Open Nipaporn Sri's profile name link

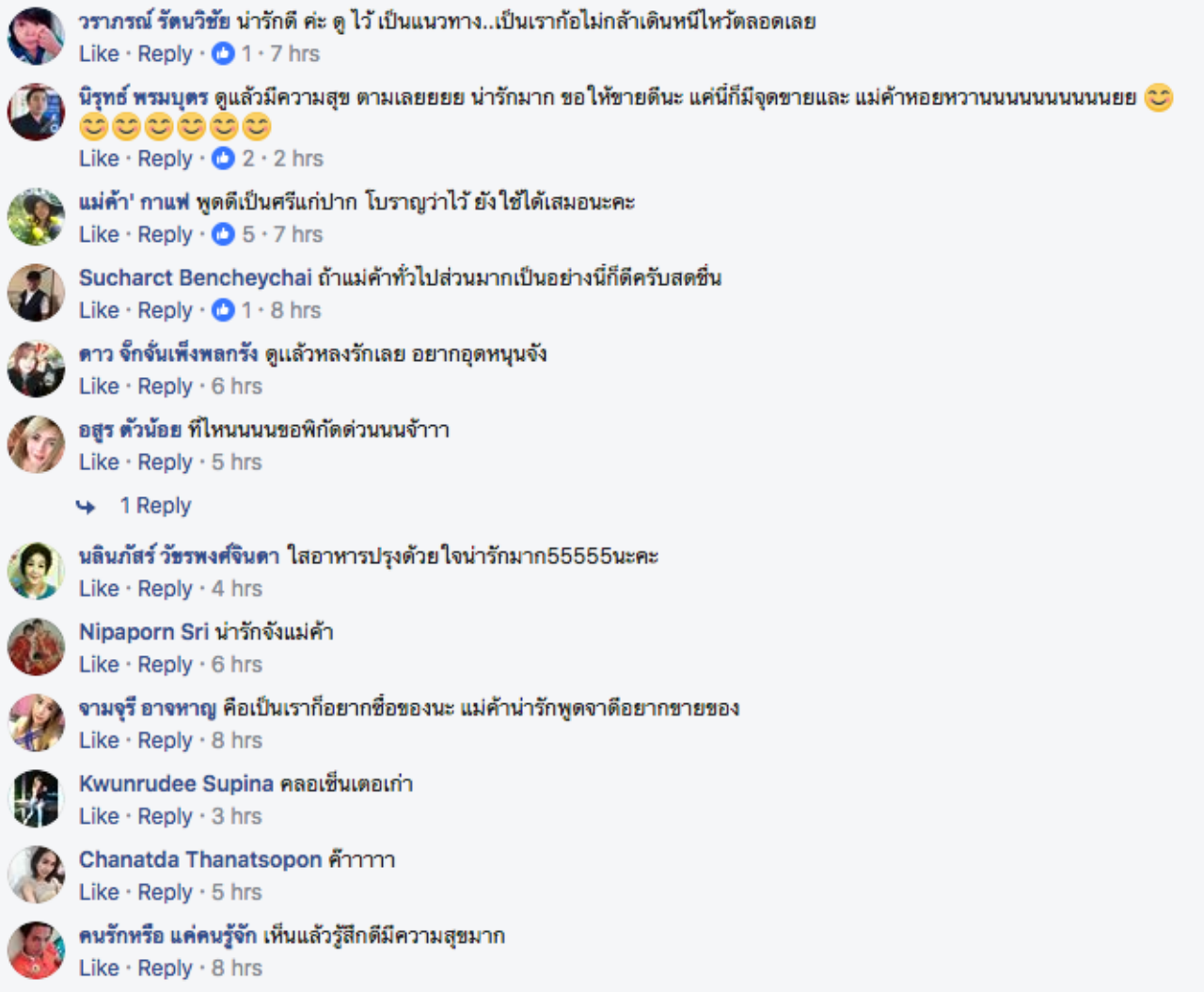144,632
